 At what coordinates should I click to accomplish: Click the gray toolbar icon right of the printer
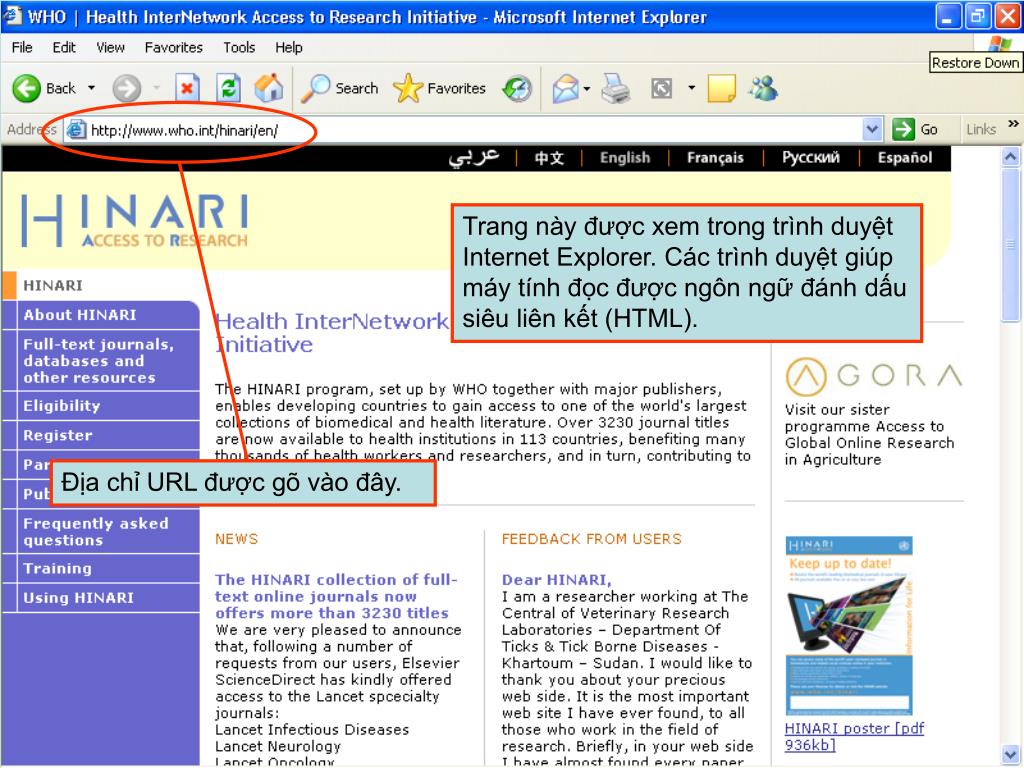pyautogui.click(x=662, y=88)
